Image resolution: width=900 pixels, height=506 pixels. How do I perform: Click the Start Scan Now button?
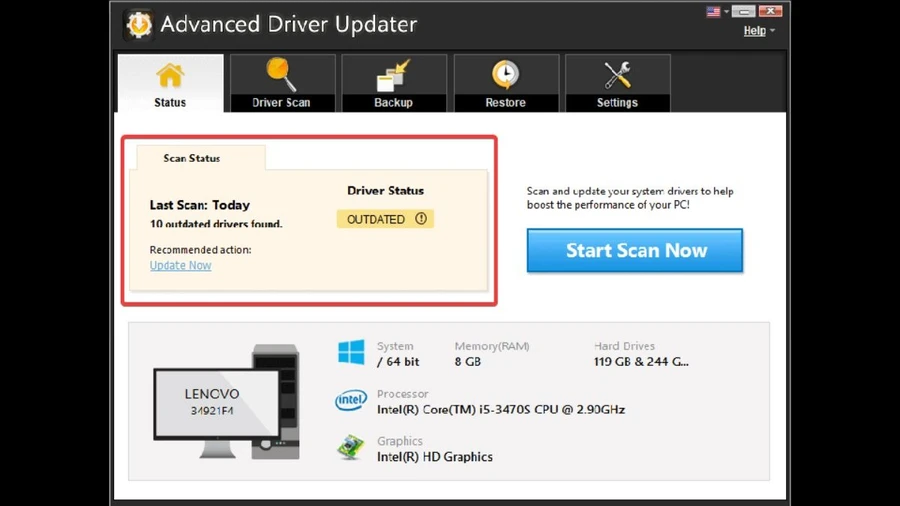pos(635,251)
